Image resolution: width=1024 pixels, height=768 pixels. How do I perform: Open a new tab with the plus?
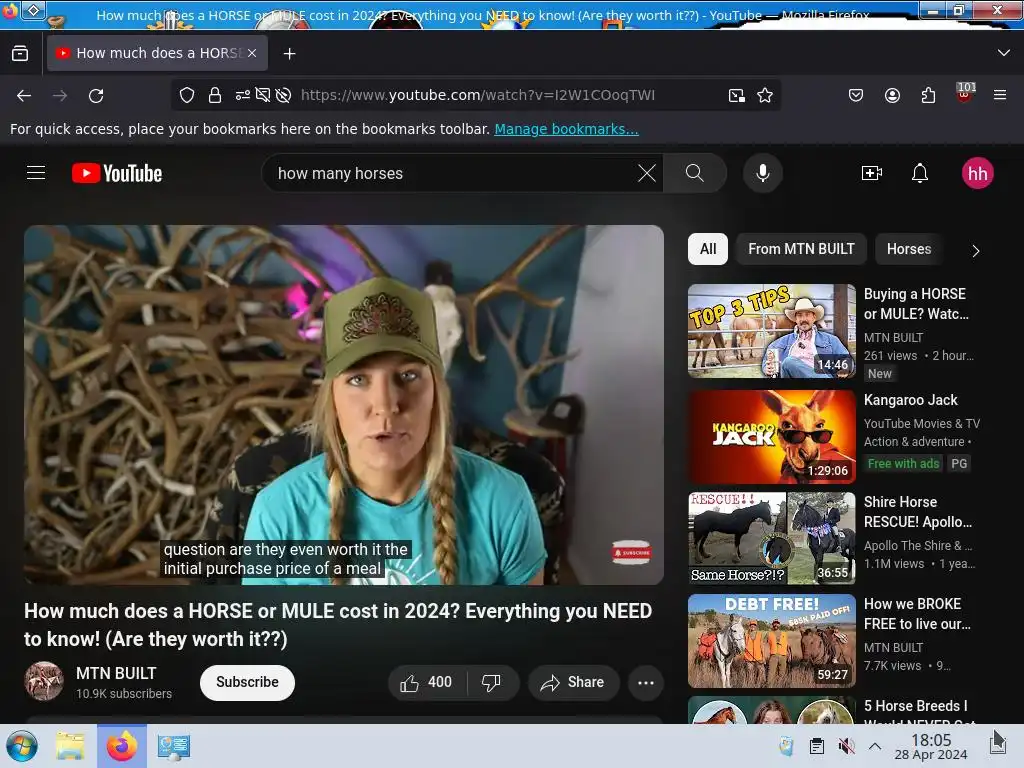pyautogui.click(x=289, y=54)
